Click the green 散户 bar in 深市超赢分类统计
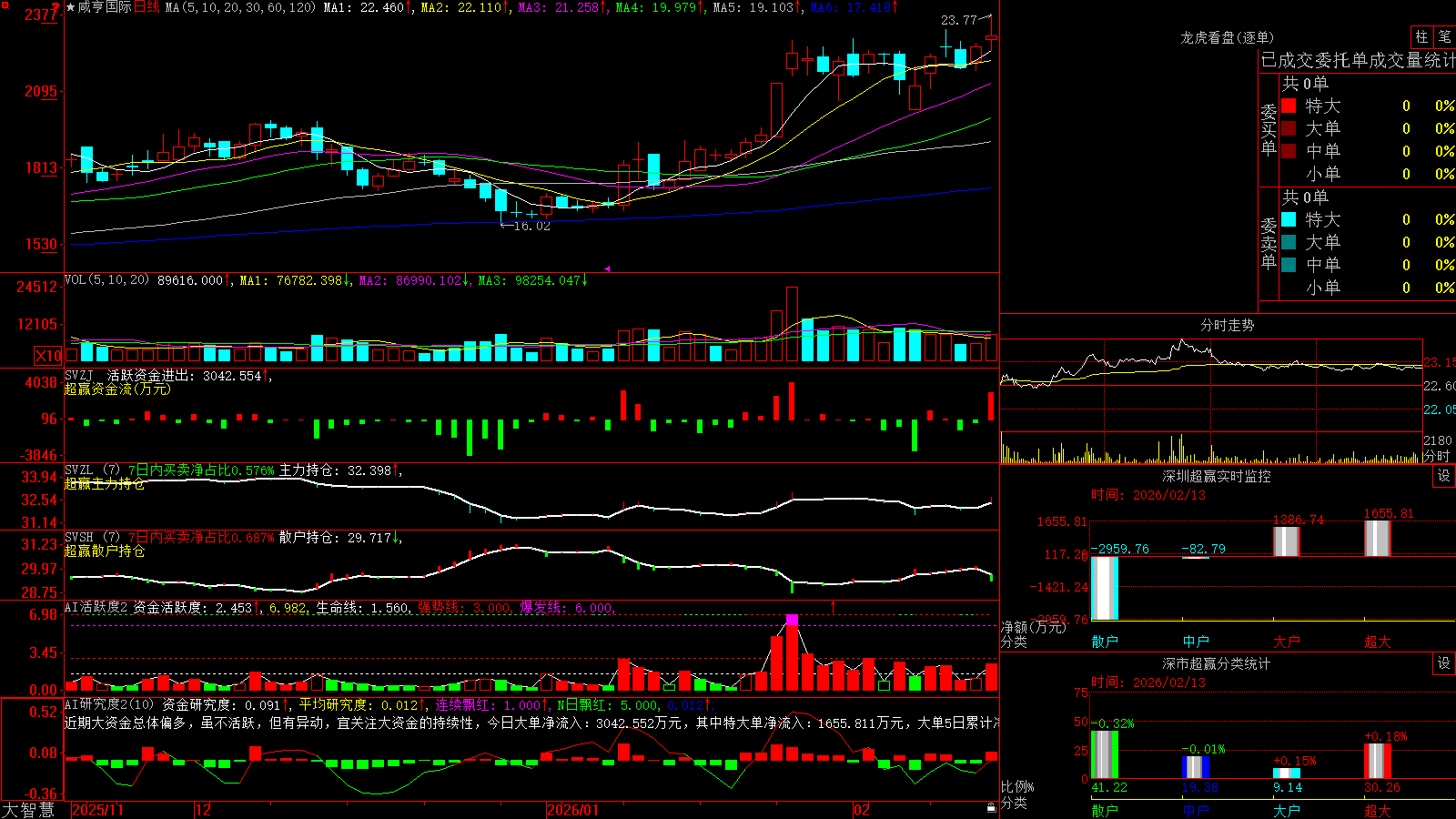The width and height of the screenshot is (1456, 819). pyautogui.click(x=1105, y=754)
